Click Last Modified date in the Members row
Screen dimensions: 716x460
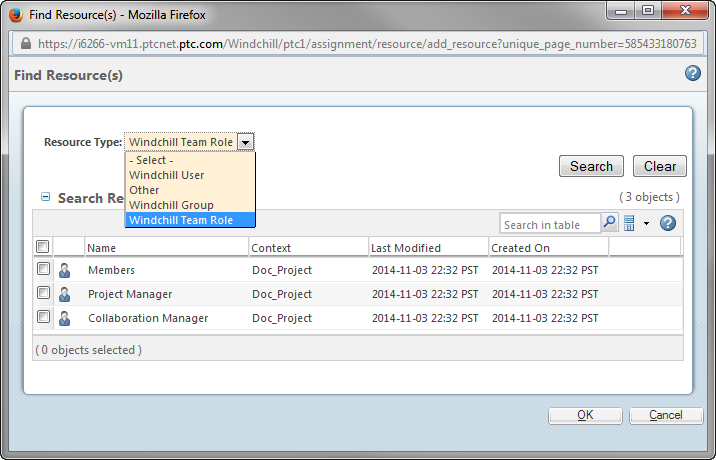point(425,270)
